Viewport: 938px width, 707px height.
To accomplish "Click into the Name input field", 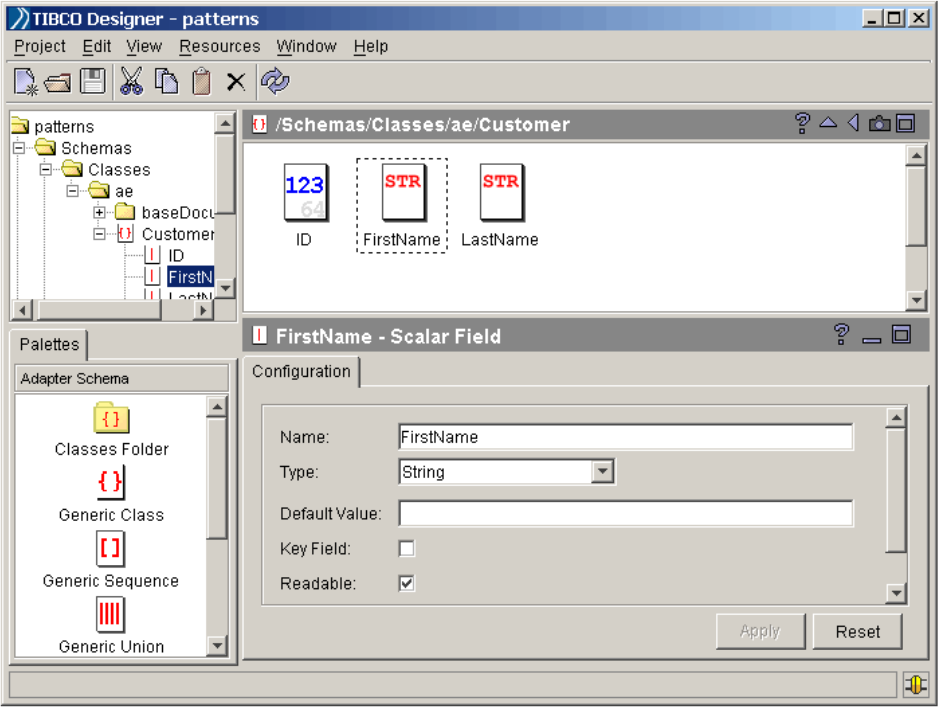I will click(626, 437).
